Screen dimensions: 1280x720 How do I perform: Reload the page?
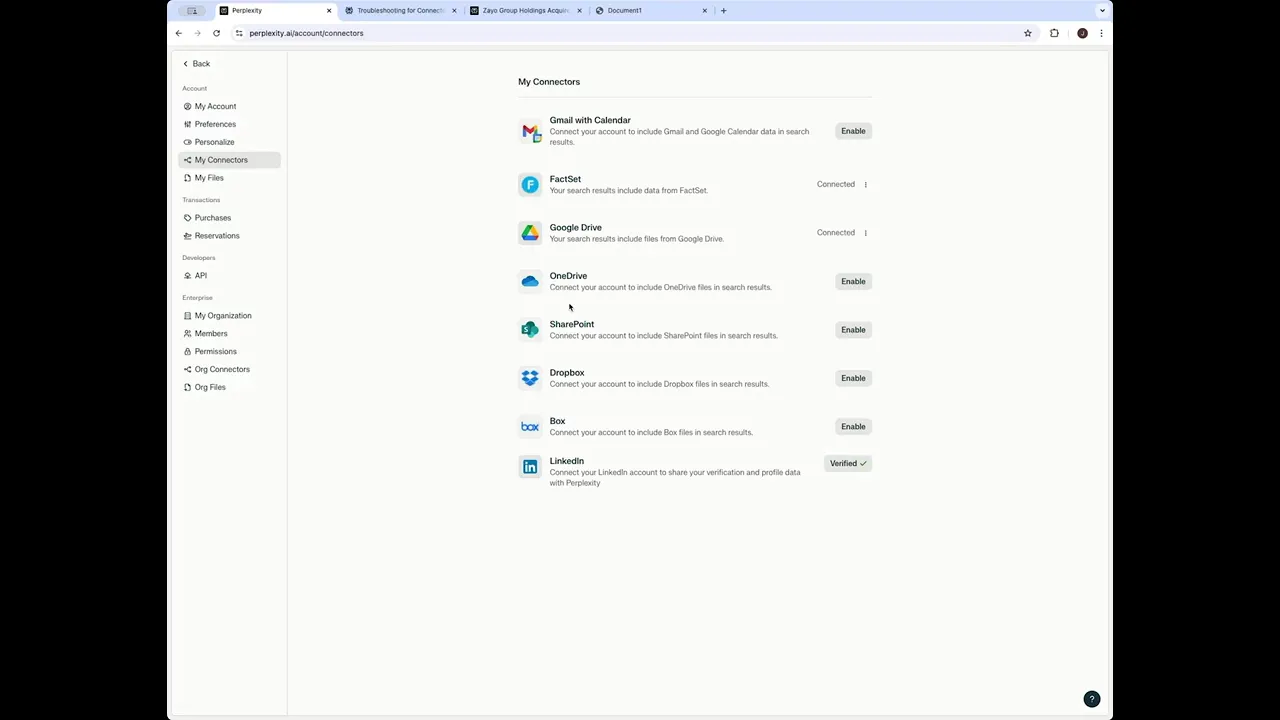[x=216, y=33]
